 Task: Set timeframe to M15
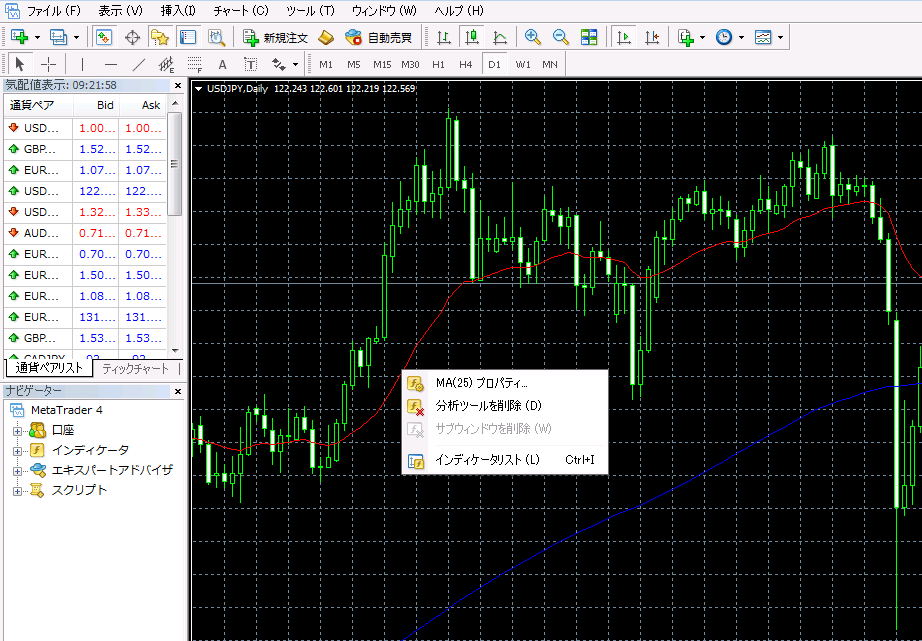[x=382, y=65]
